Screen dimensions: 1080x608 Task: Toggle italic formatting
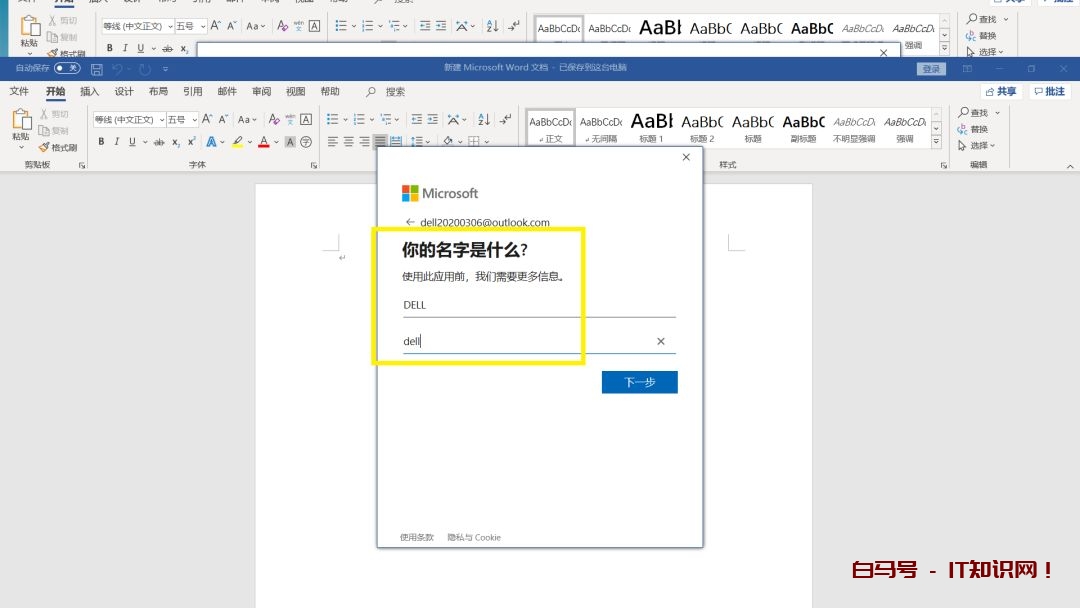(x=115, y=142)
